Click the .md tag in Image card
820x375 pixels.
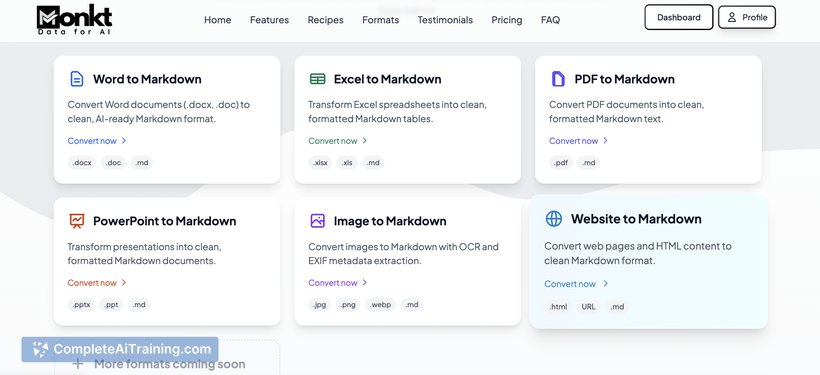(412, 304)
